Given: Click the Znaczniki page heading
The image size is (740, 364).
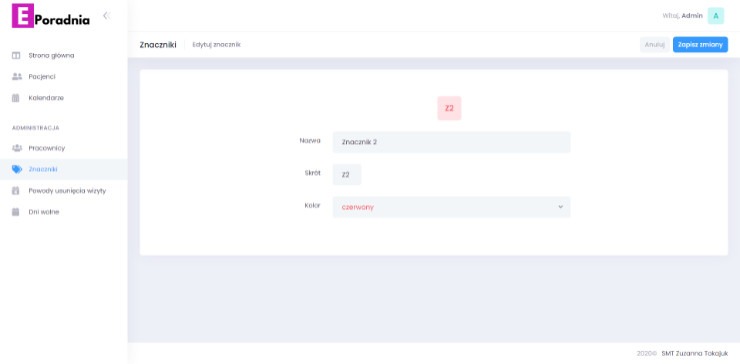Looking at the screenshot, I should coord(158,45).
